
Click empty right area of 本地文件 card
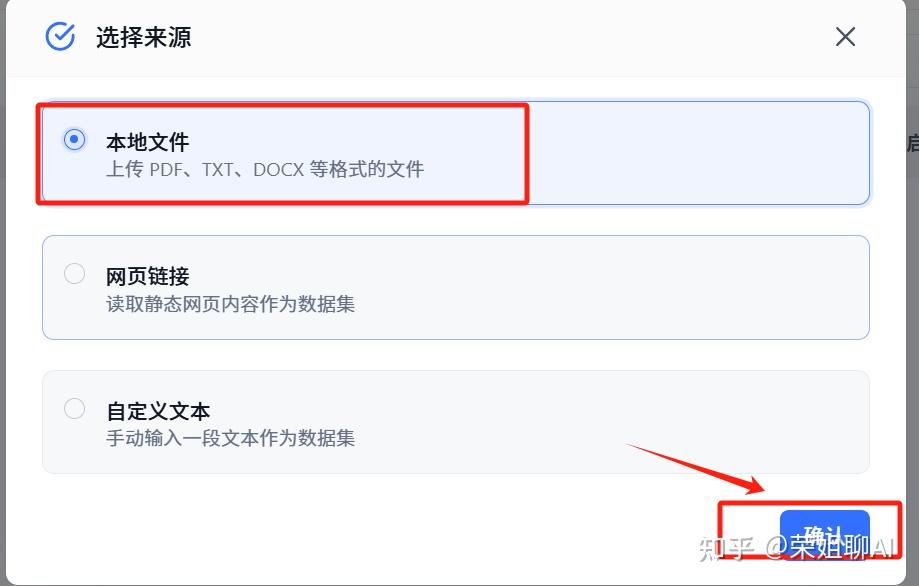pyautogui.click(x=697, y=154)
